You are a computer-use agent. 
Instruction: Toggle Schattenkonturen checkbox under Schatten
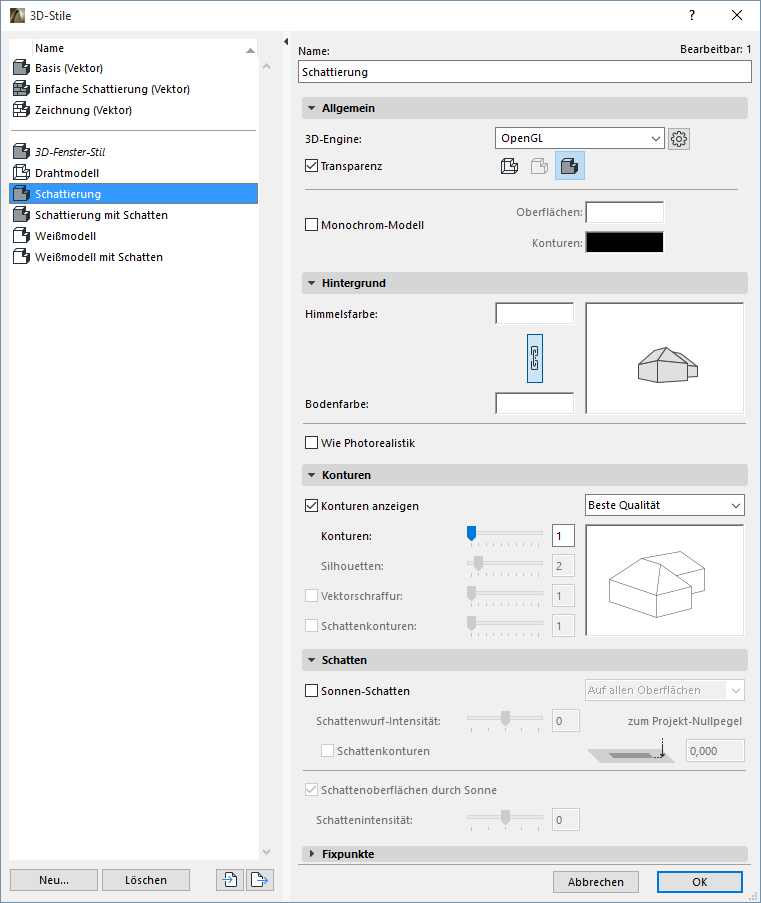(x=327, y=750)
